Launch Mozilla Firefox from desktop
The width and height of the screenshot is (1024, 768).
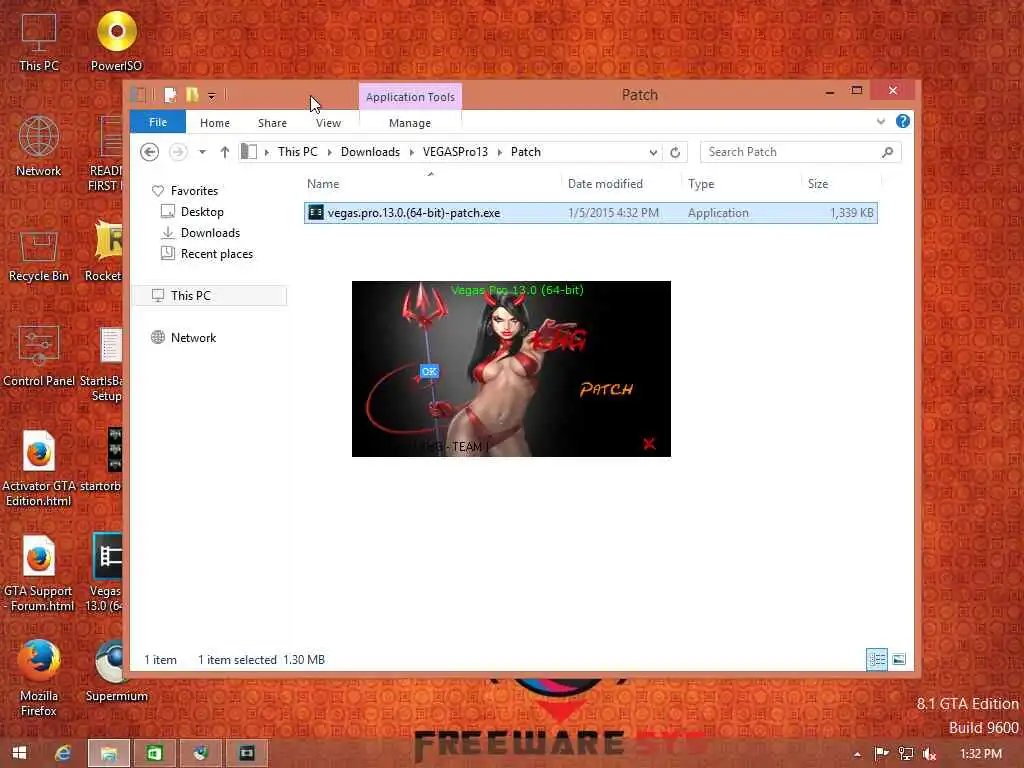coord(39,678)
